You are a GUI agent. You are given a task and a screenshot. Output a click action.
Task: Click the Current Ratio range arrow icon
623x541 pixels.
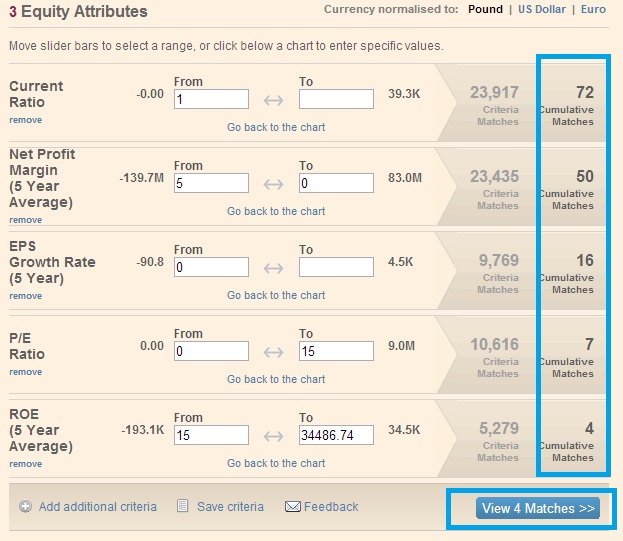(x=273, y=100)
